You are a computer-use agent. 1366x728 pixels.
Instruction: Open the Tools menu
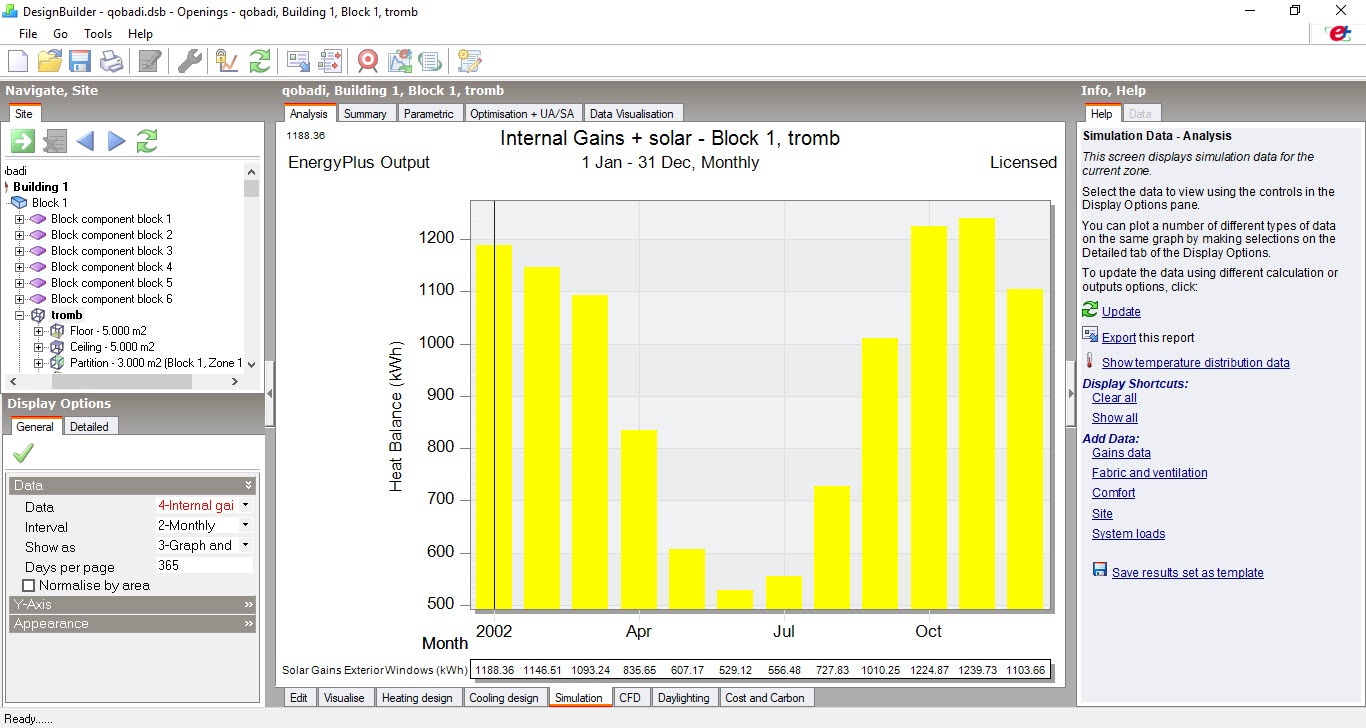(98, 33)
